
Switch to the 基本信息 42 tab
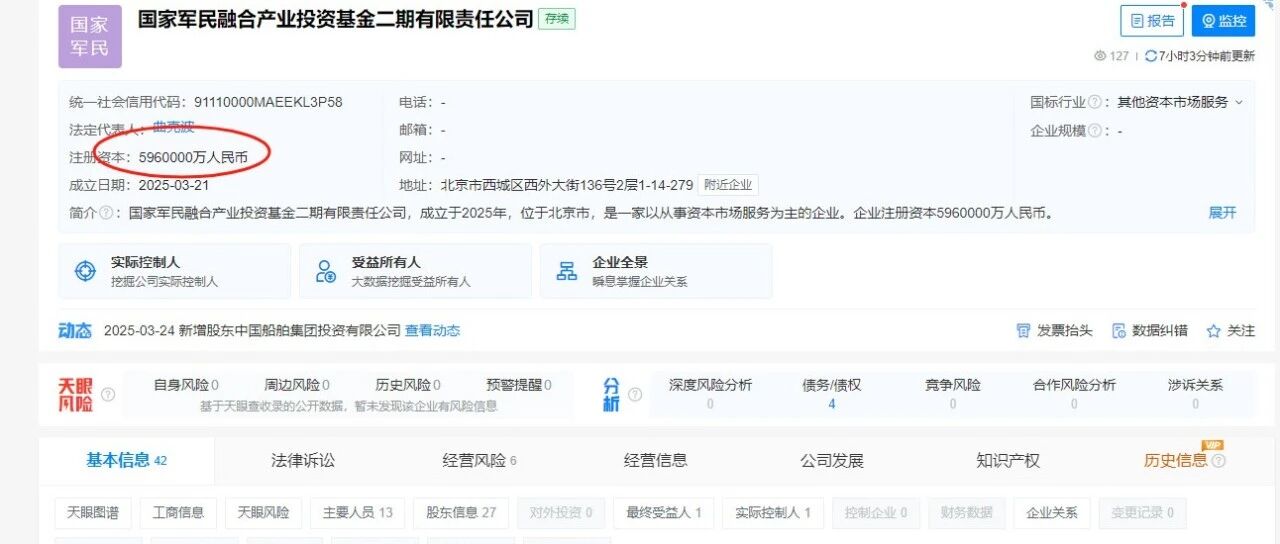[126, 461]
